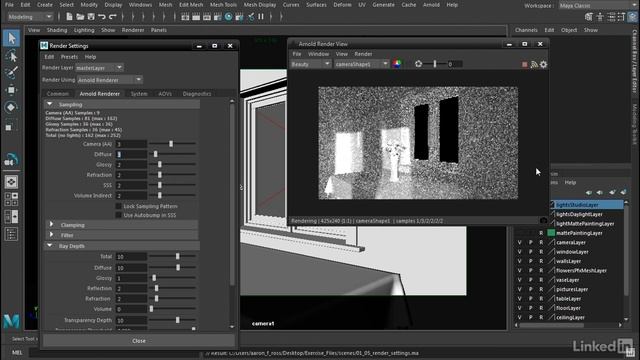
Task: Open the Modeling menu set dropdown
Action: (x=30, y=17)
